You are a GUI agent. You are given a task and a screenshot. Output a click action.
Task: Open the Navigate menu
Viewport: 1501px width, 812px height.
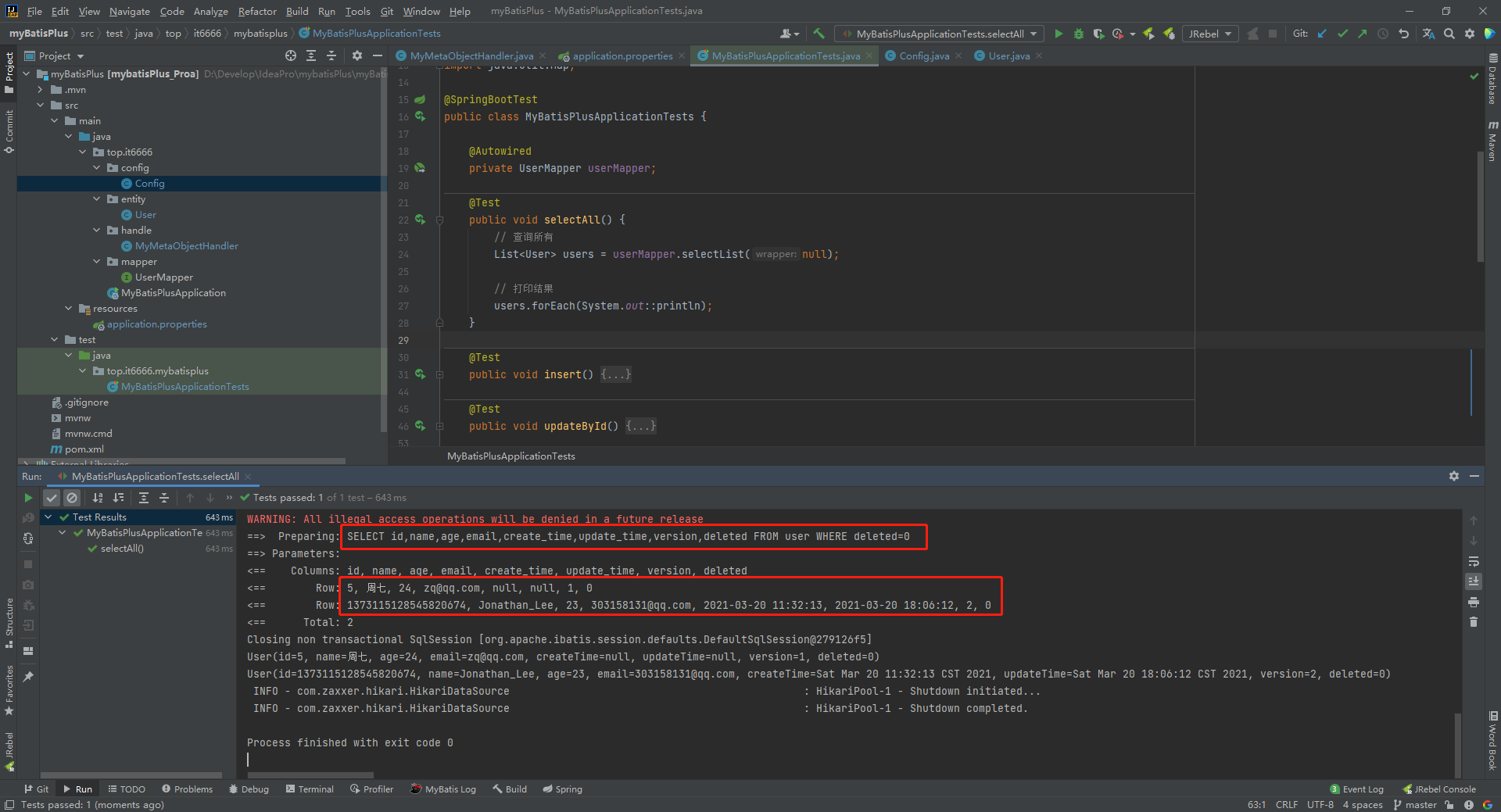coord(129,11)
